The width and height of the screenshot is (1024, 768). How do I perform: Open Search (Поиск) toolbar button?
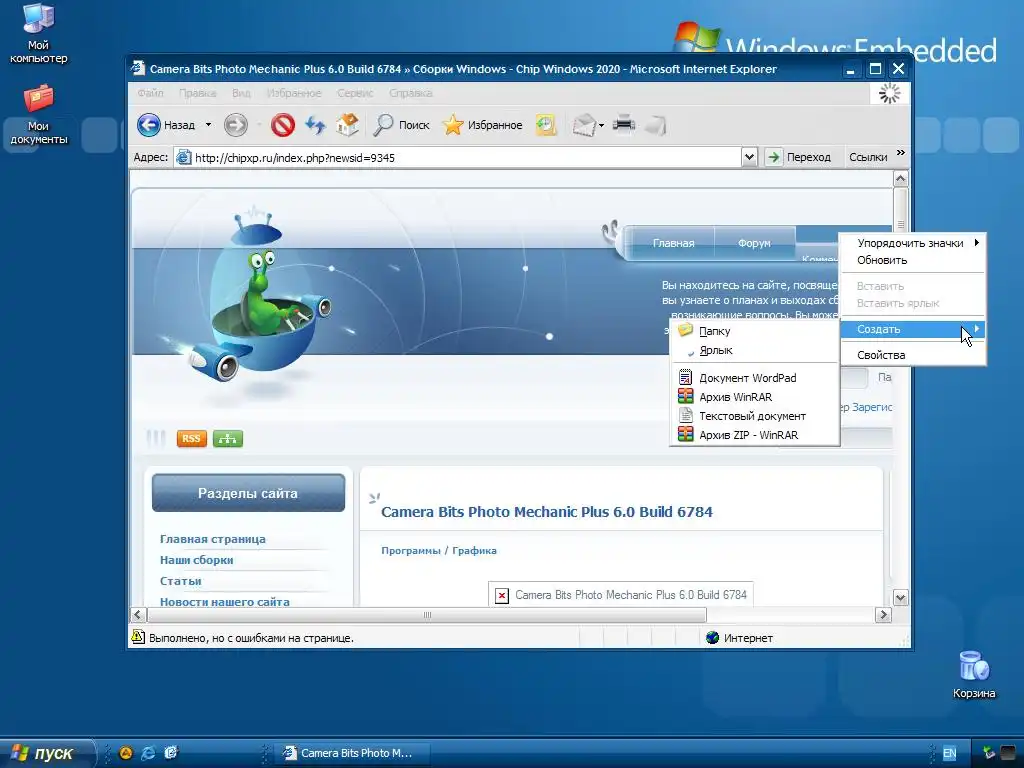coord(401,125)
